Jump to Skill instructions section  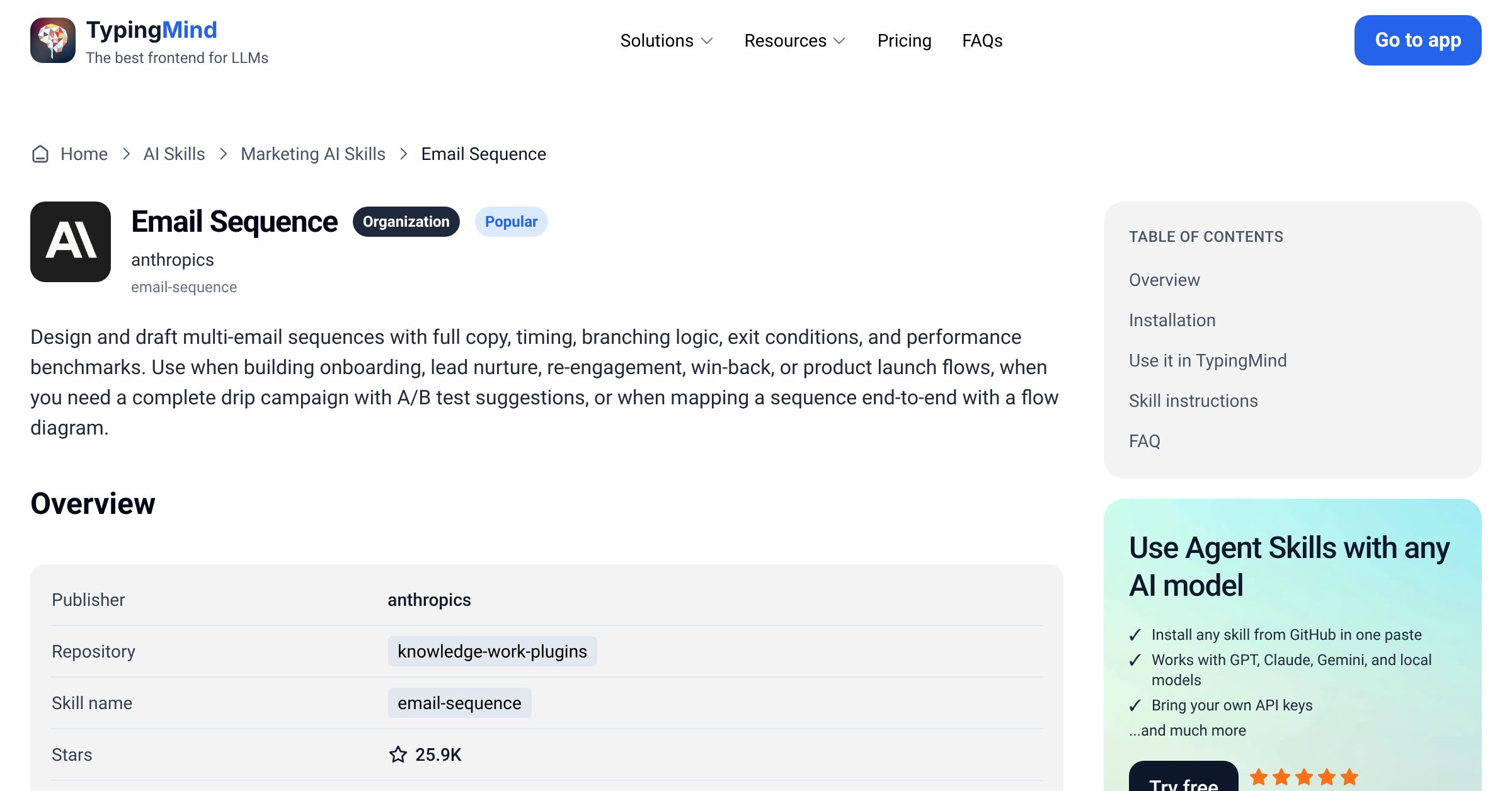1193,401
